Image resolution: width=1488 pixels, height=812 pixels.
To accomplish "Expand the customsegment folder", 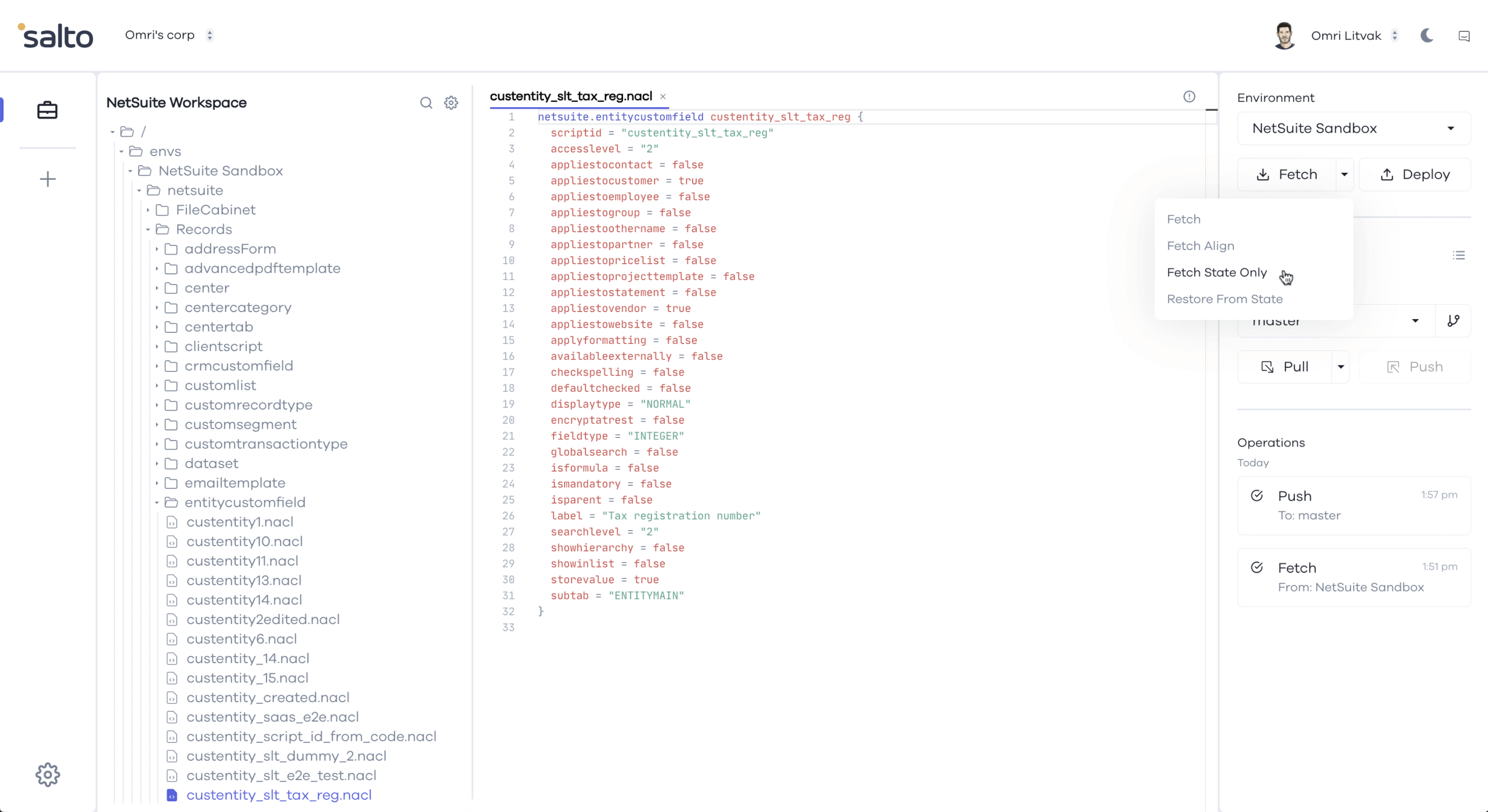I will (157, 425).
